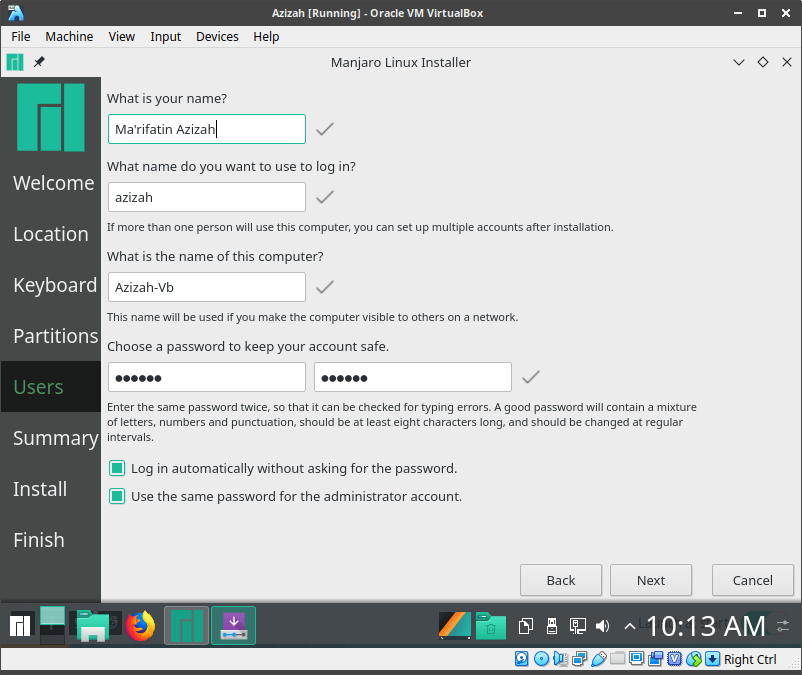Disable automatic login without password checkbox
The width and height of the screenshot is (802, 675).
click(117, 468)
